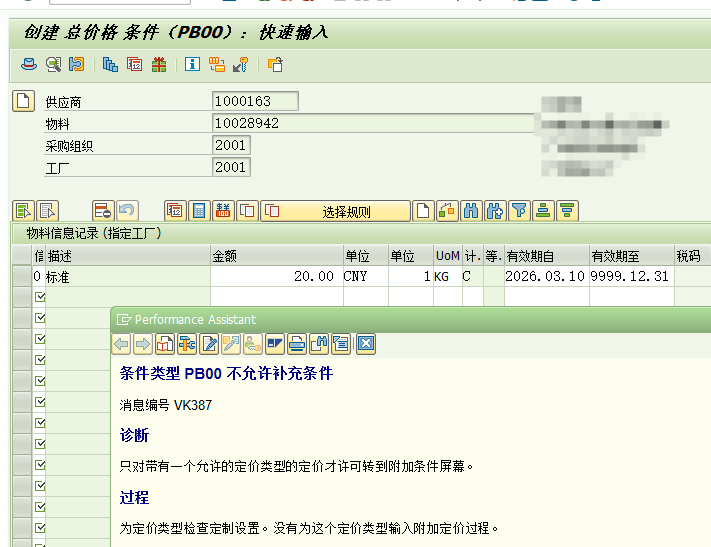The width and height of the screenshot is (711, 547).
Task: Click the print icon in Performance Assistant
Action: (x=297, y=344)
